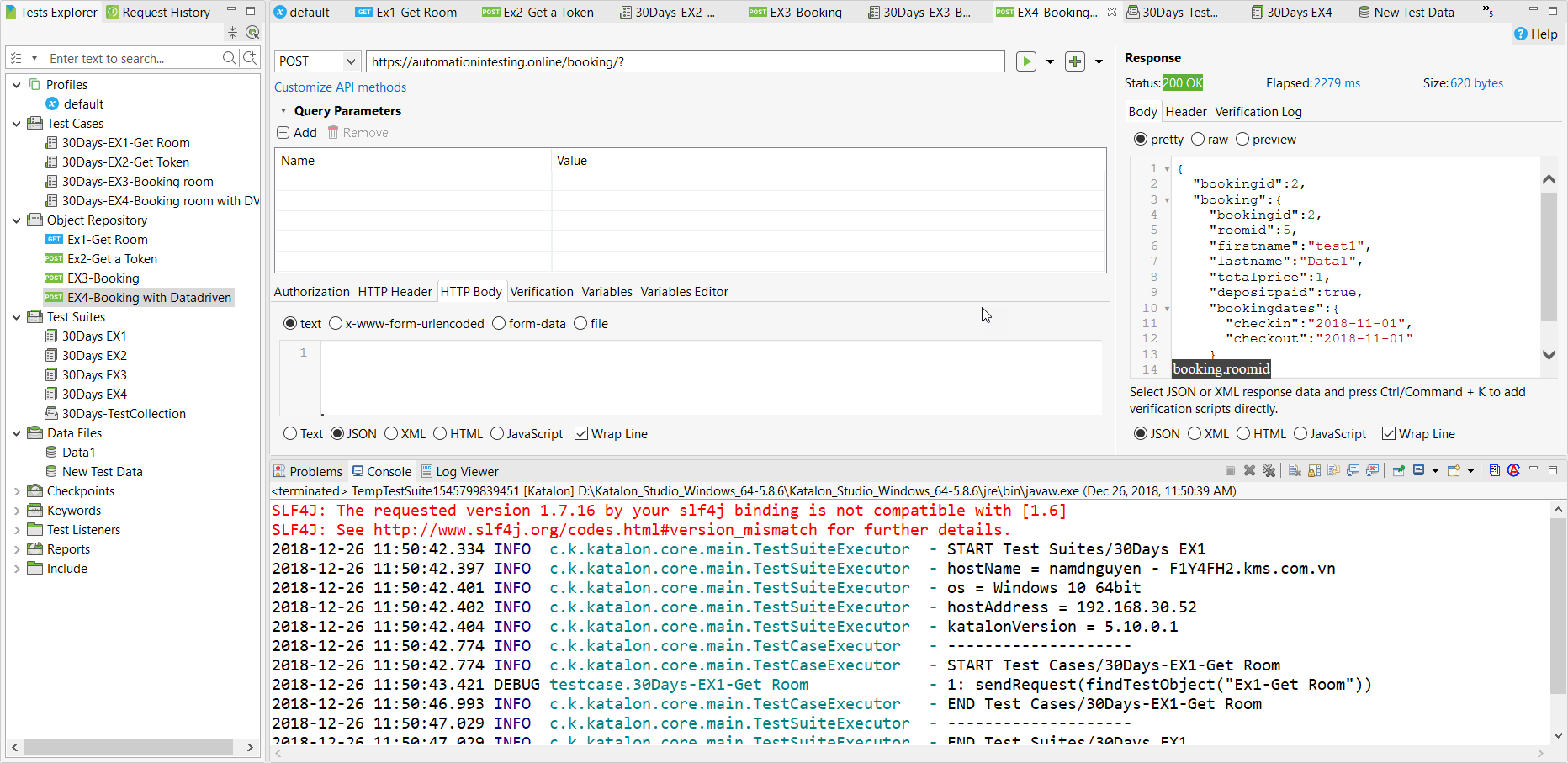Screen dimensions: 1568x763
Task: Switch to the Request History tab
Action: [157, 13]
